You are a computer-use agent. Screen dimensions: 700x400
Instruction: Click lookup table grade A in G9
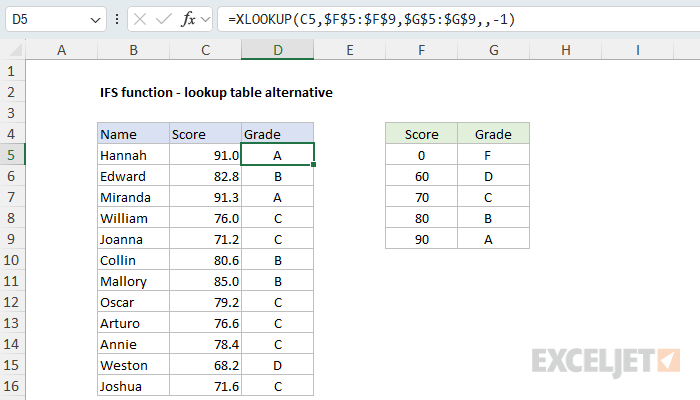pos(493,239)
